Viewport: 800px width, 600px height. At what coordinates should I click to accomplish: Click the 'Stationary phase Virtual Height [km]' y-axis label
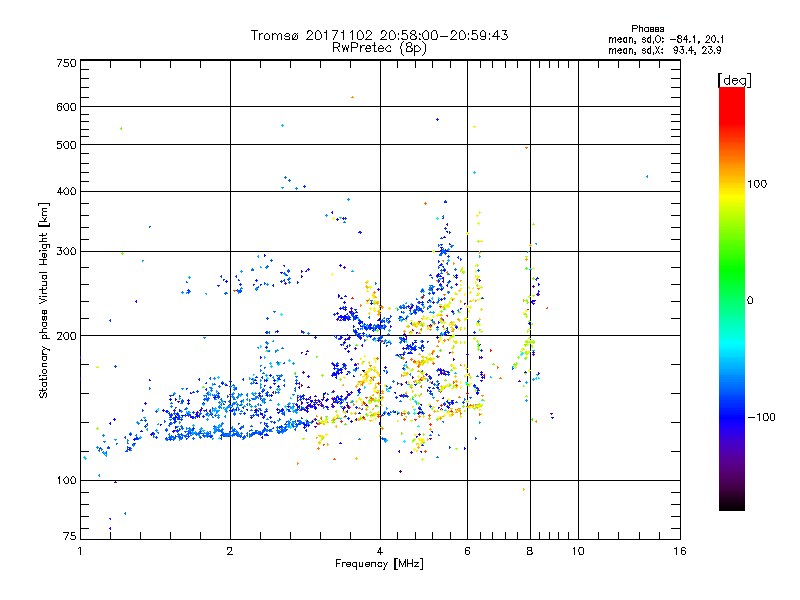44,300
